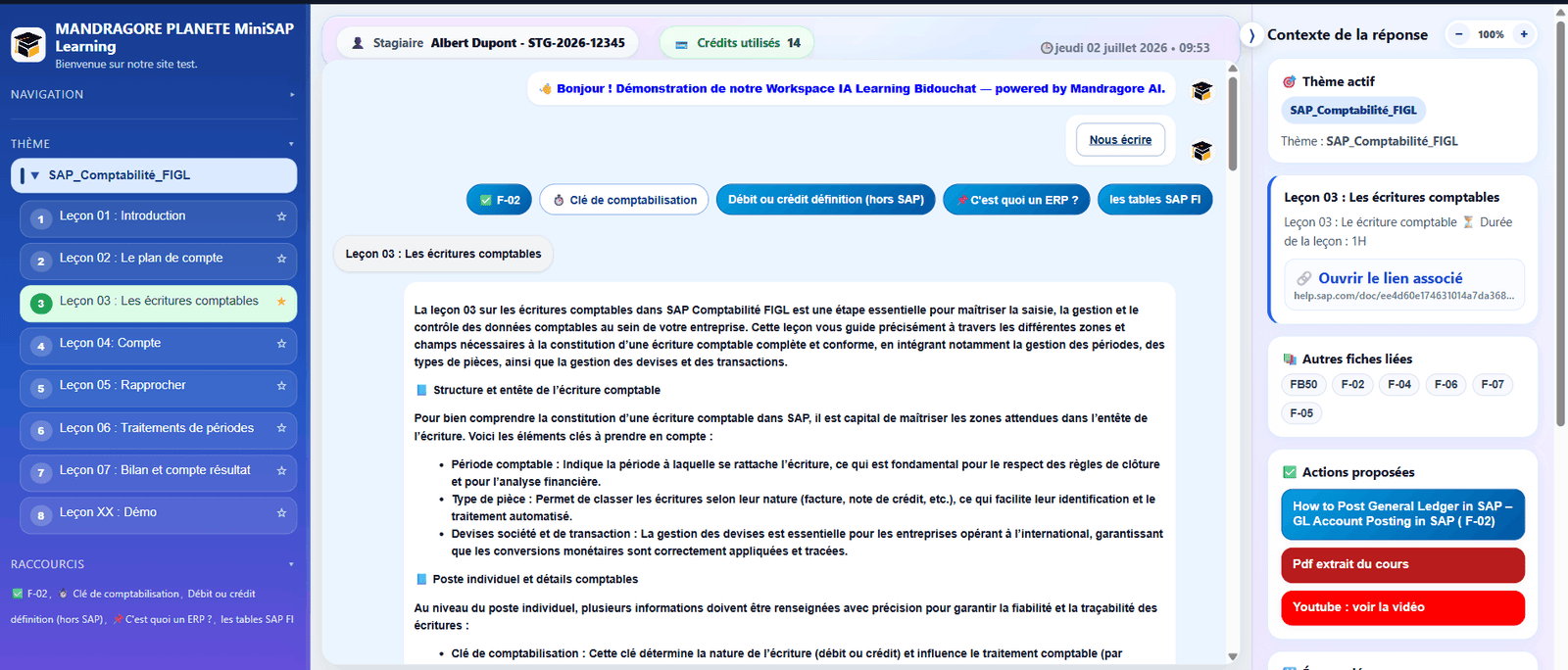This screenshot has height=670, width=1568.
Task: Open Leçon 06 : Traitements de périodes
Action: [158, 430]
